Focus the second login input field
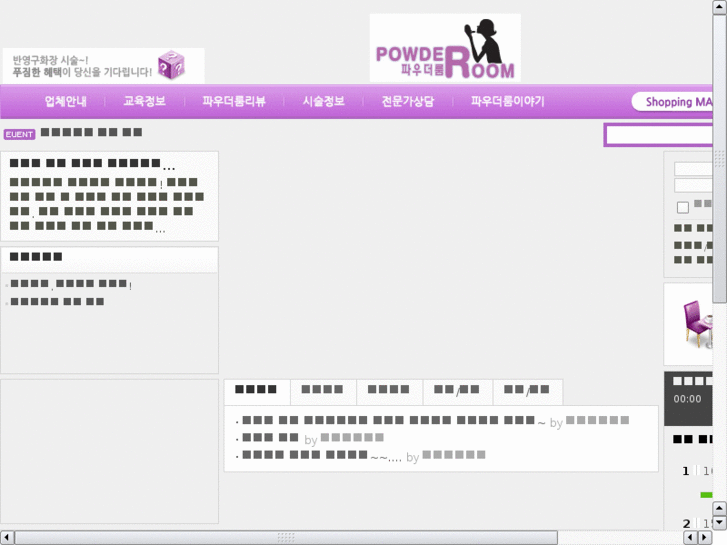 (693, 185)
